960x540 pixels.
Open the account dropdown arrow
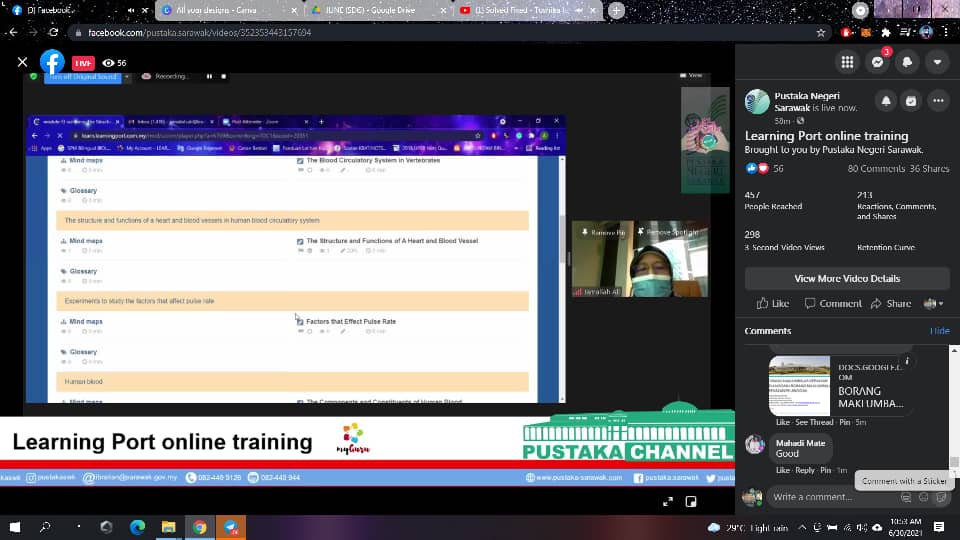click(x=937, y=62)
